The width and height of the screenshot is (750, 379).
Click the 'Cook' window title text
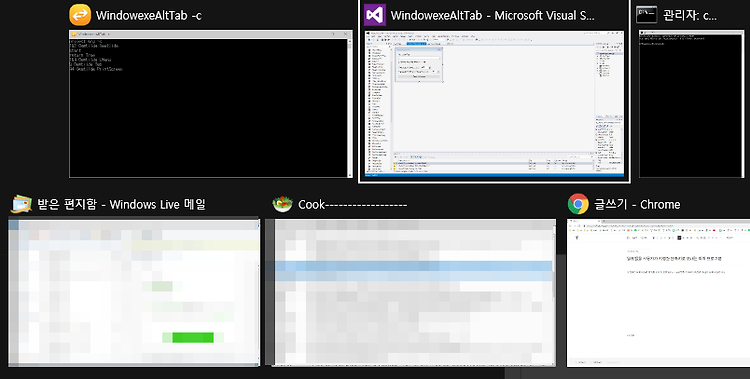353,205
